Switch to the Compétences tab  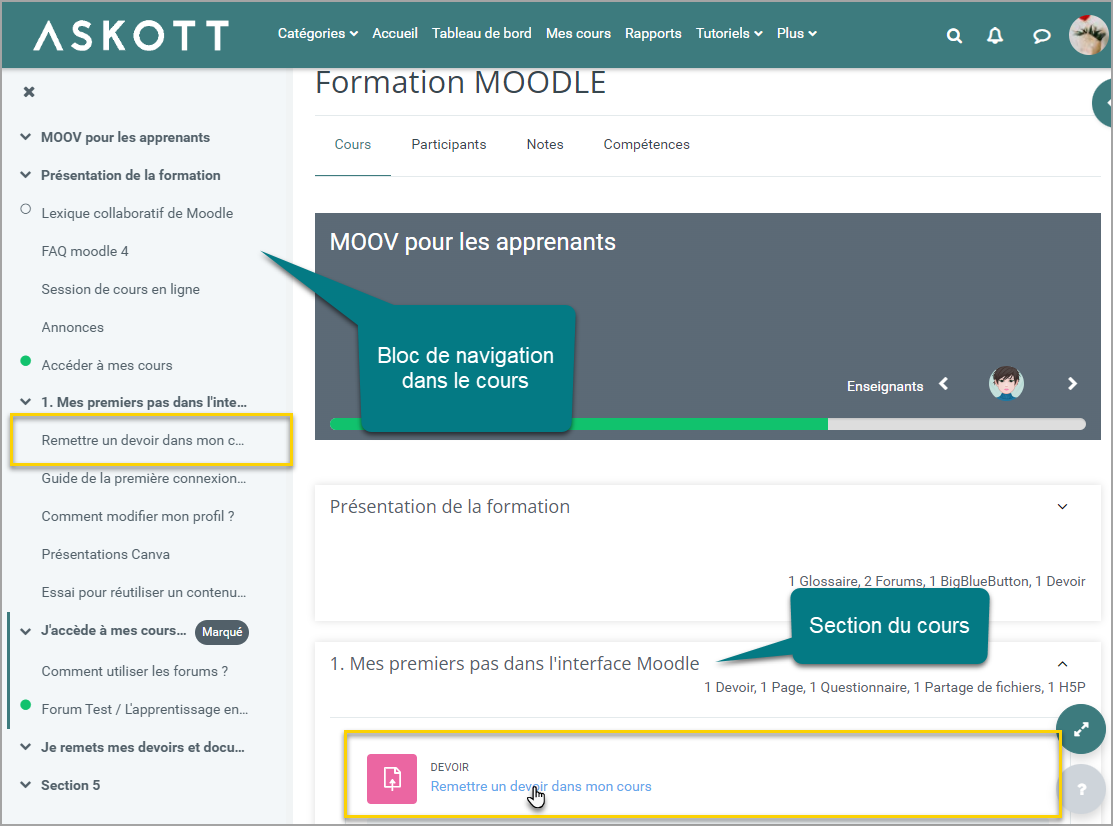point(647,144)
